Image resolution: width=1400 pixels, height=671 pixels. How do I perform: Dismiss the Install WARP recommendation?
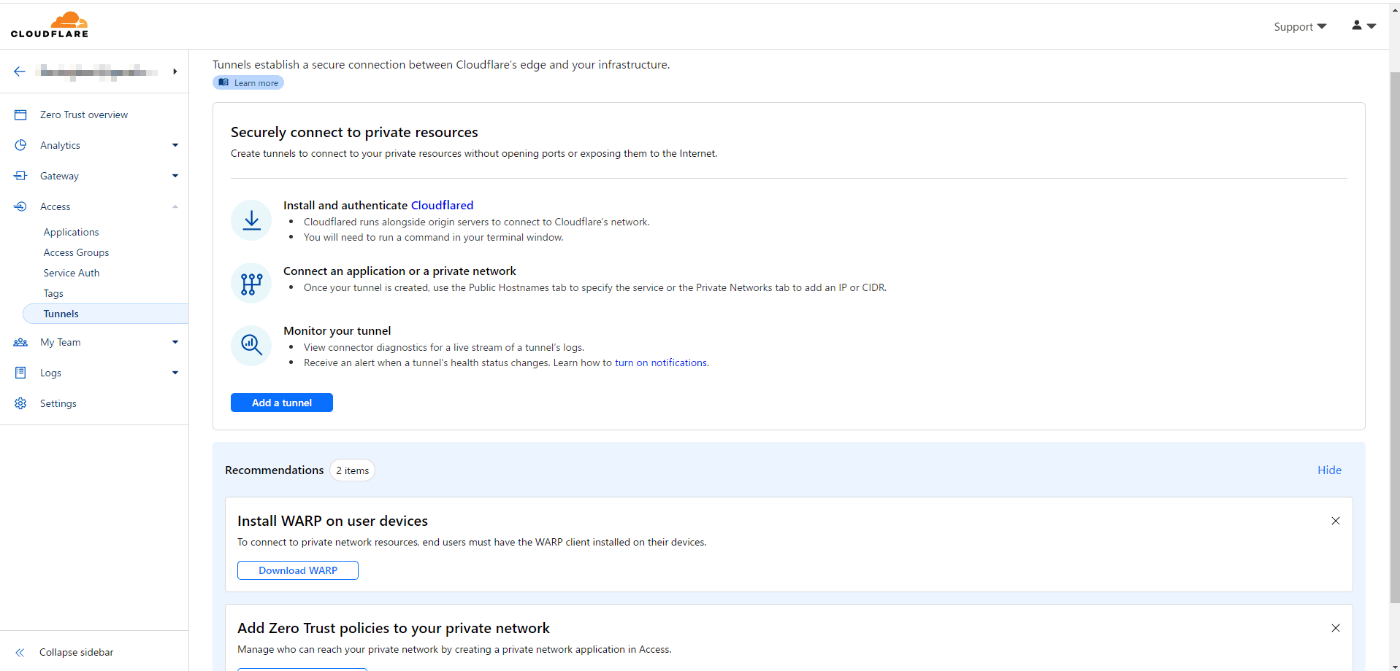(x=1335, y=521)
